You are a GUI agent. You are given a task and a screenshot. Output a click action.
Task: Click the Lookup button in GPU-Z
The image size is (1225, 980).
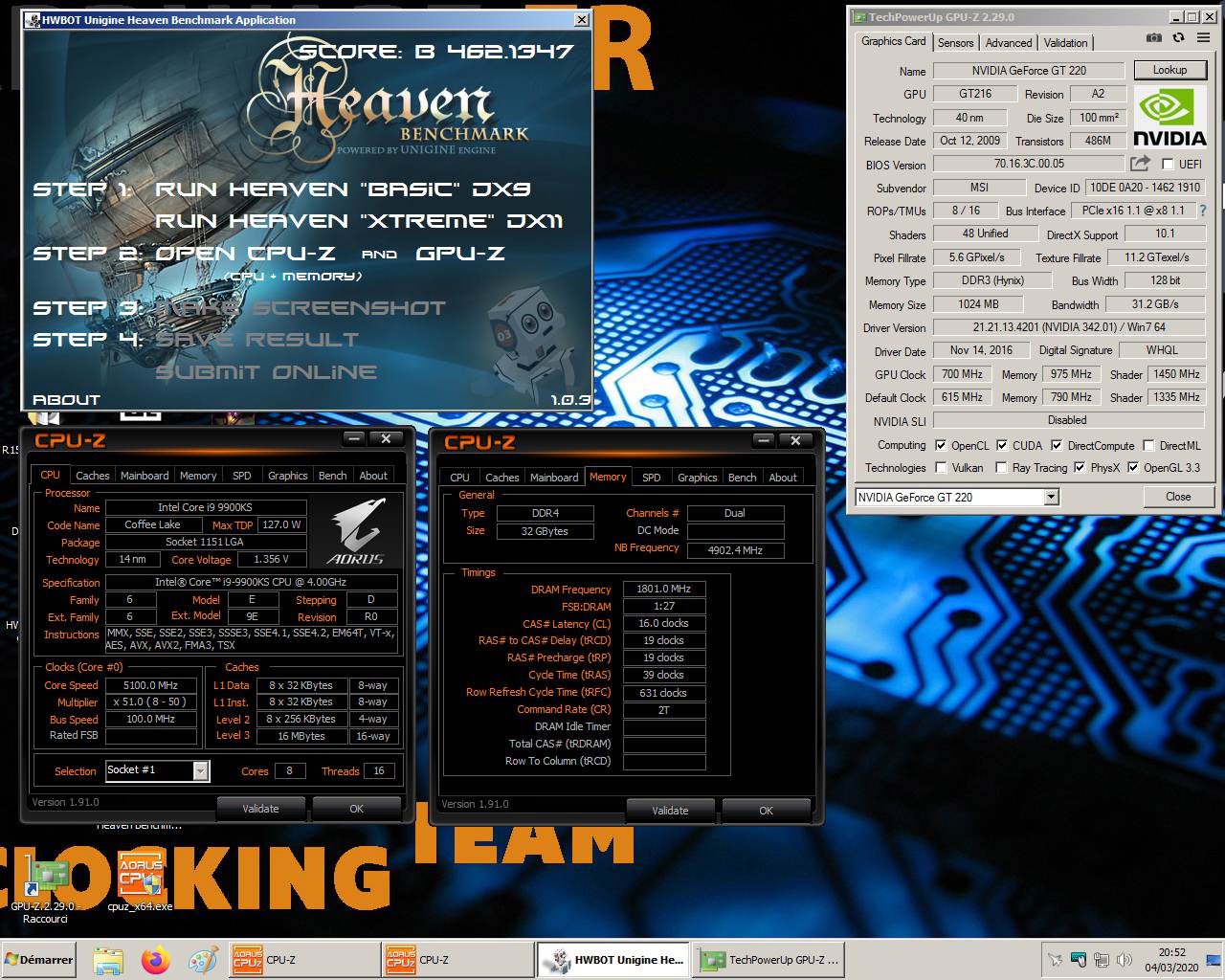tap(1169, 70)
